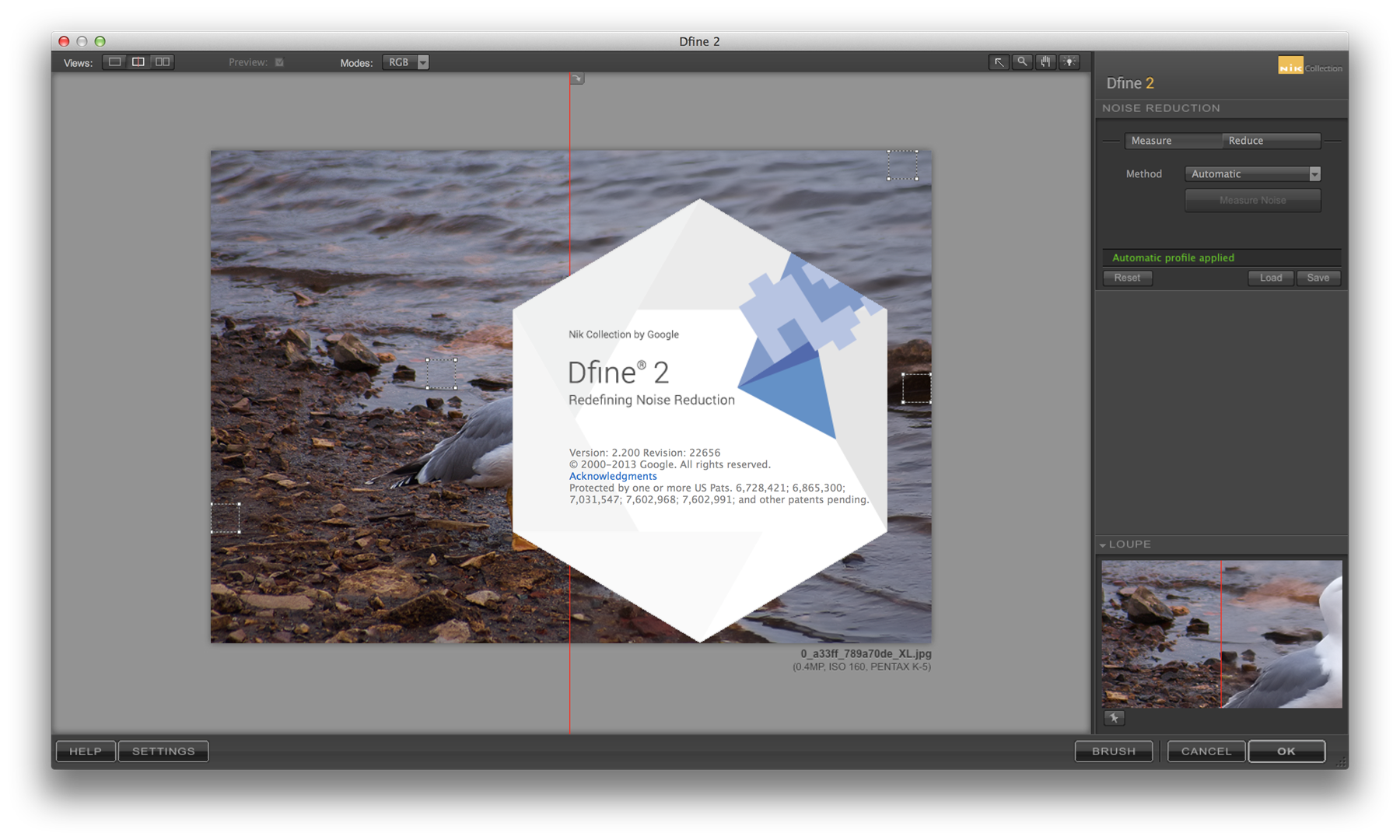Switch to side-by-side preview view
This screenshot has height=840, width=1400.
click(x=163, y=62)
